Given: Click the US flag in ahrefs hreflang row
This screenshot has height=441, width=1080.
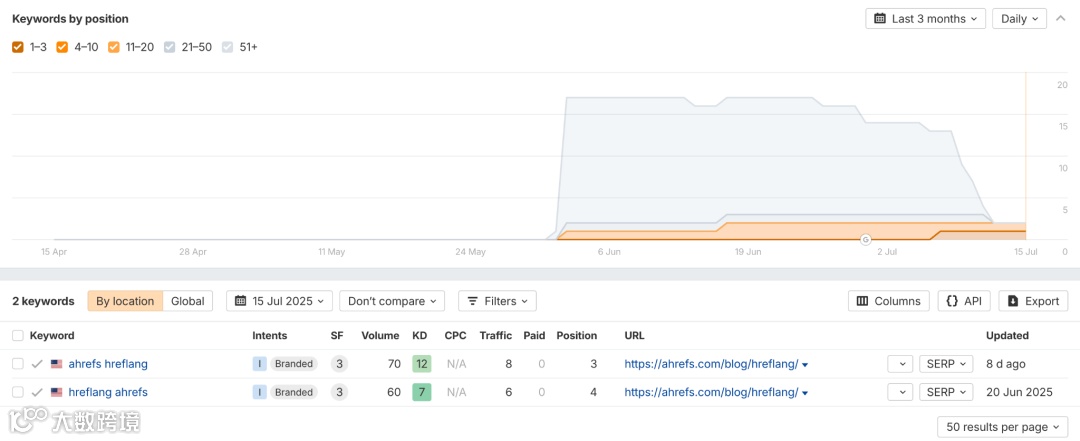Looking at the screenshot, I should 56,364.
